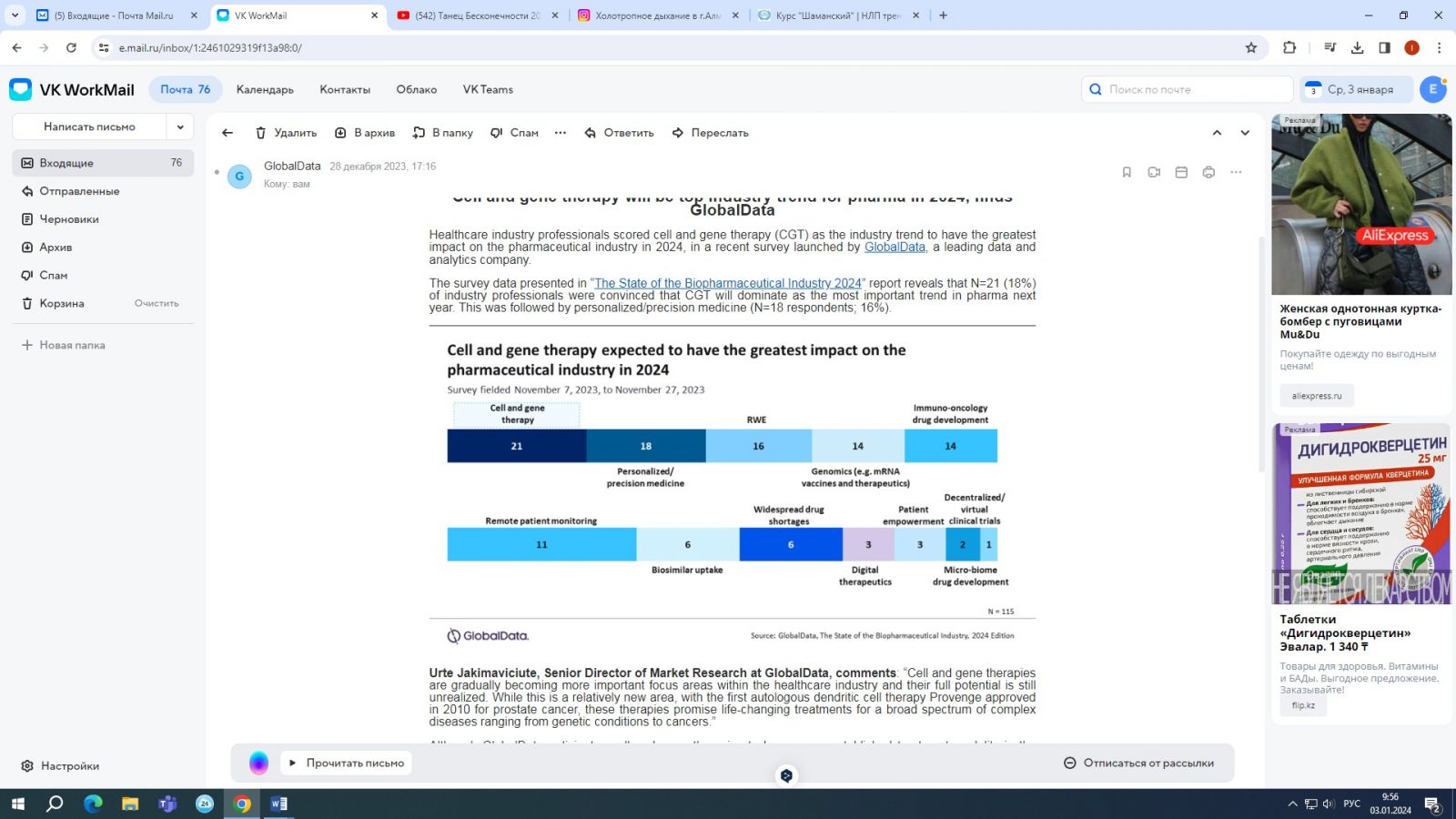Click the email body vertical scrollbar
This screenshot has width=1456, height=819.
1261,355
